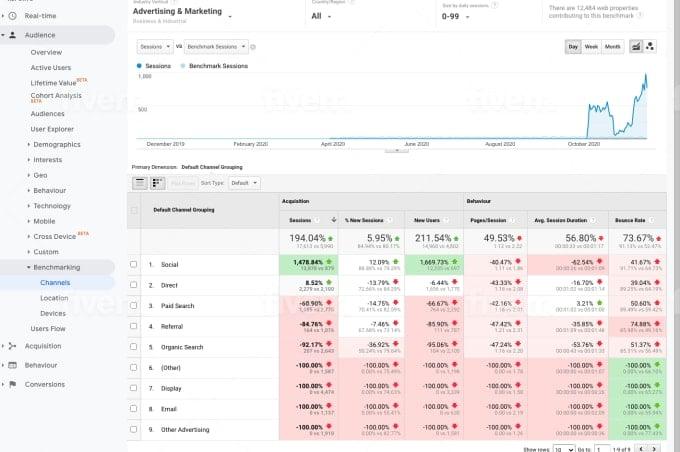
Task: Open the Sessions metric dropdown
Action: pos(155,47)
